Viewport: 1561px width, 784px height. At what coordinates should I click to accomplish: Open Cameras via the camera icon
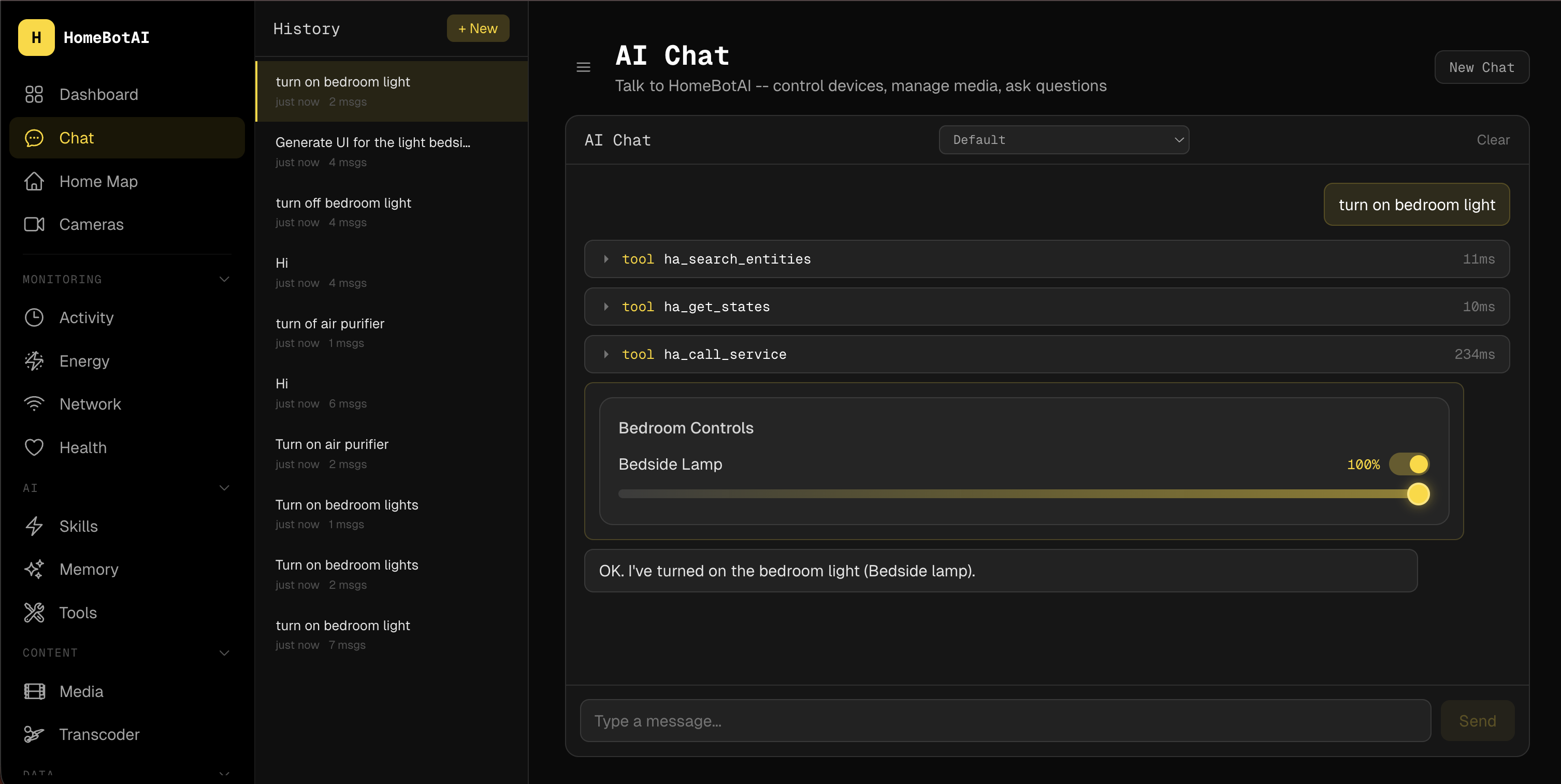click(34, 225)
